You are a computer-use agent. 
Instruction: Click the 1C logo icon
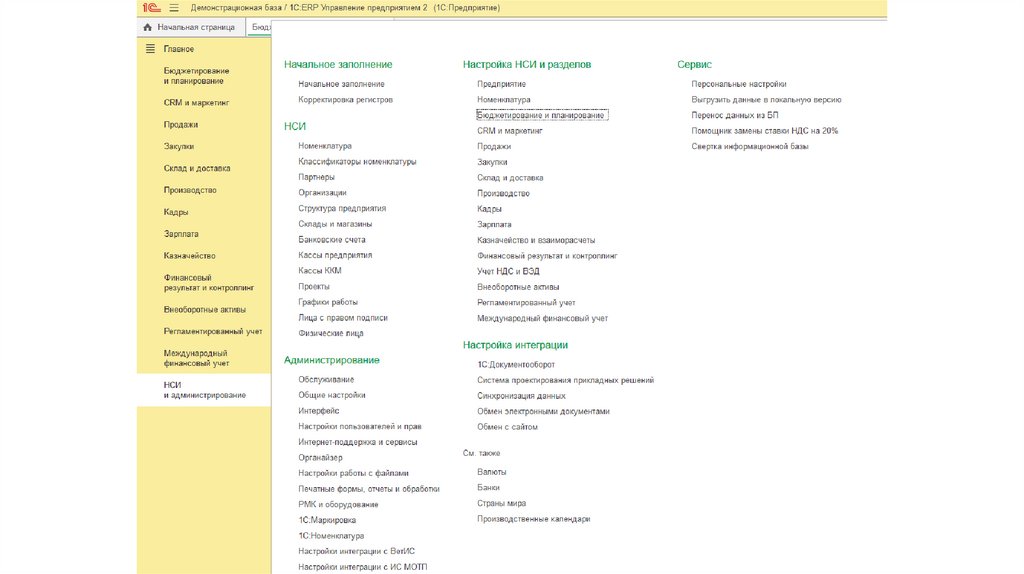tap(152, 8)
